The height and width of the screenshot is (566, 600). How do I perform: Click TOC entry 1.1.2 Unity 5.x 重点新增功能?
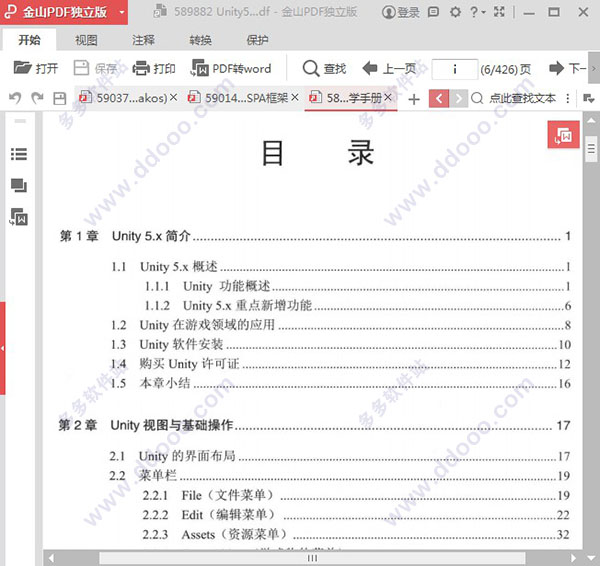(358, 305)
